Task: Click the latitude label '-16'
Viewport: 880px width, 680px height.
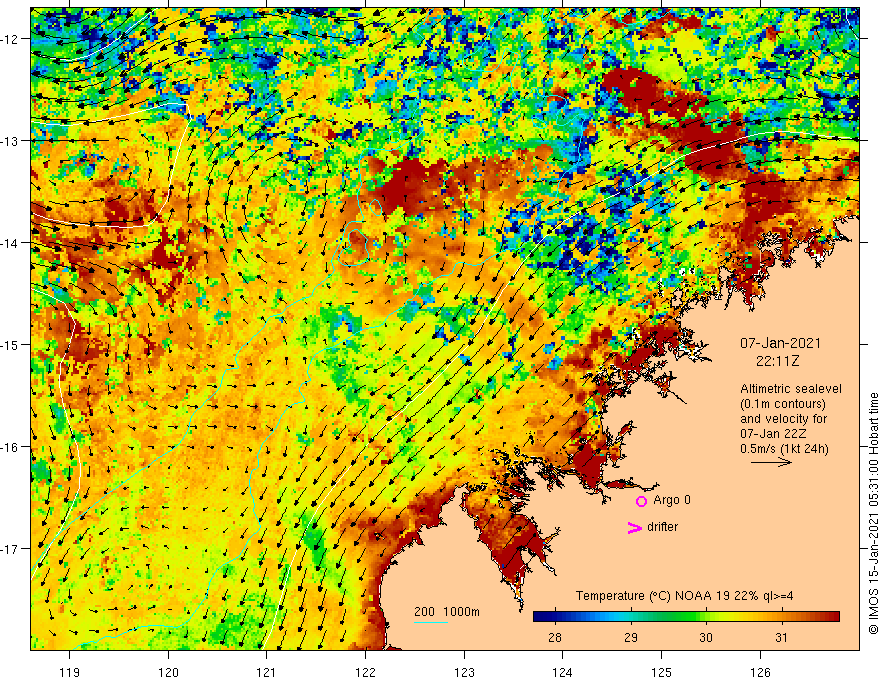Action: (10, 447)
